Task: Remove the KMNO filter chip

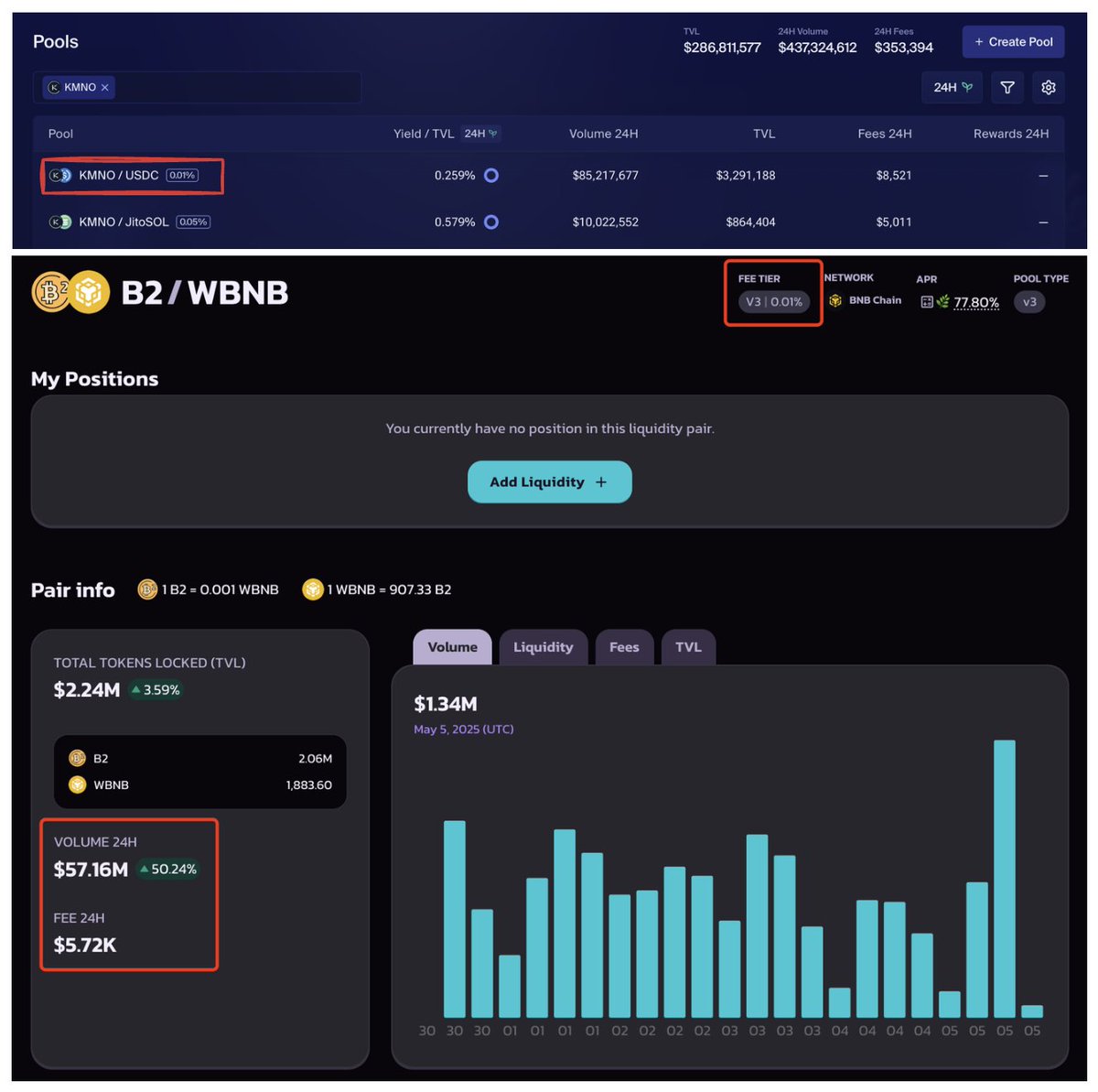Action: click(105, 88)
